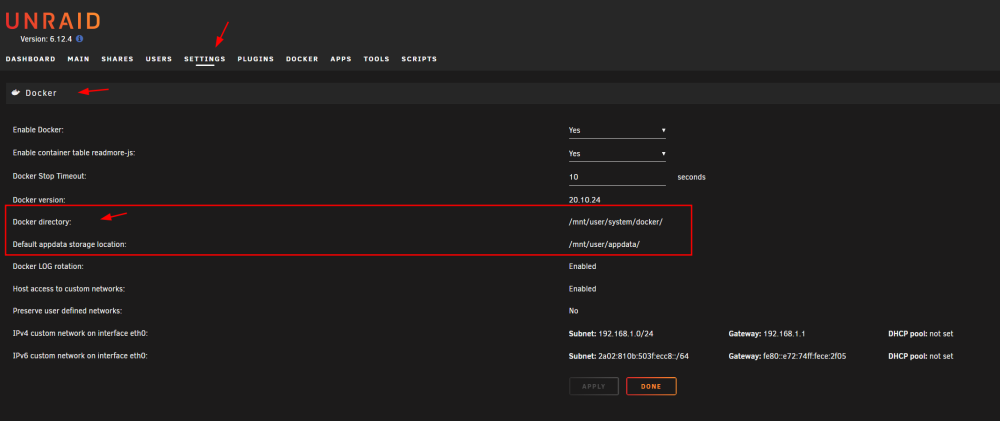Click Host access to custom networks Enabled value

[582, 289]
